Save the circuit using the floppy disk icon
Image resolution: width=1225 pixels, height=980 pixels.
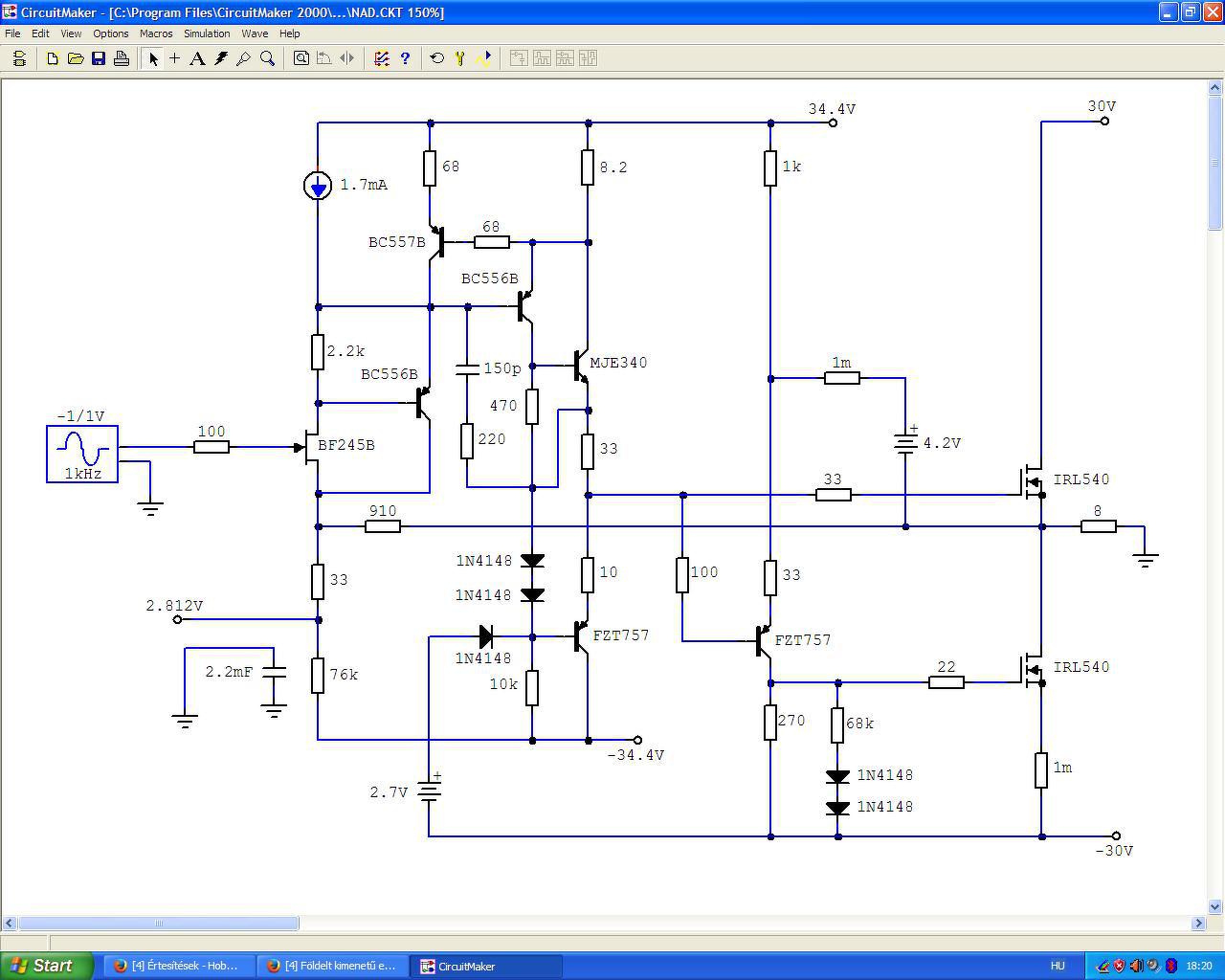tap(99, 58)
